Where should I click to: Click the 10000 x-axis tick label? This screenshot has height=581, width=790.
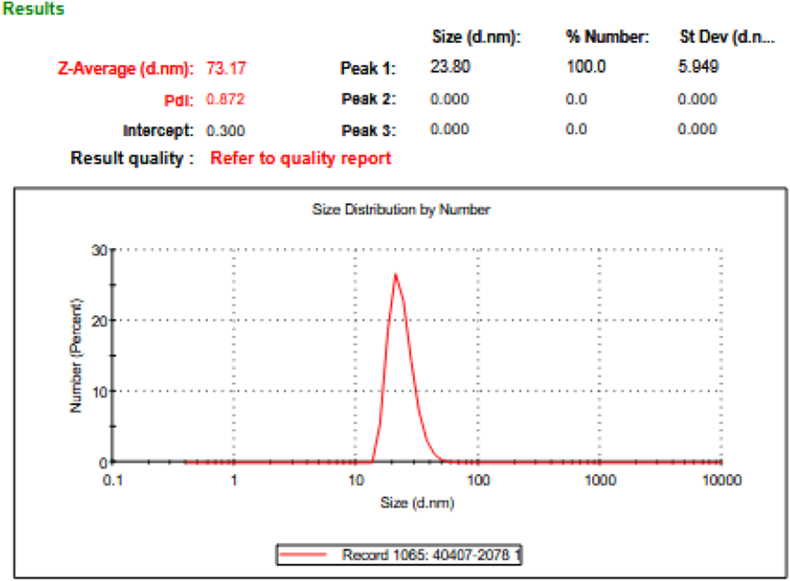pyautogui.click(x=721, y=480)
